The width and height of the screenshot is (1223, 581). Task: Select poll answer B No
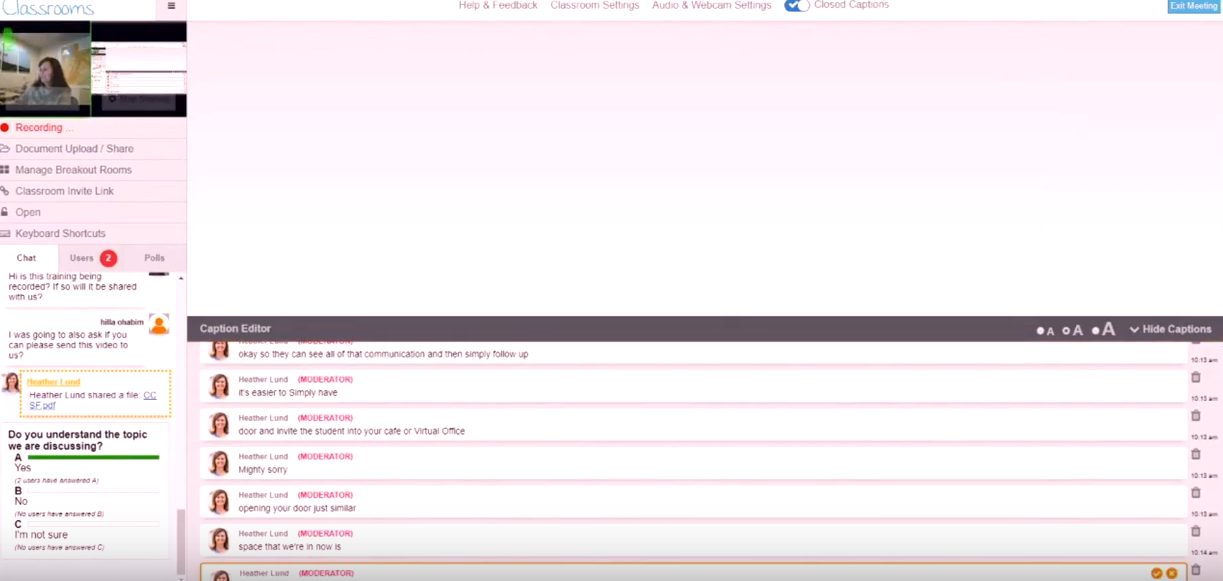(20, 502)
